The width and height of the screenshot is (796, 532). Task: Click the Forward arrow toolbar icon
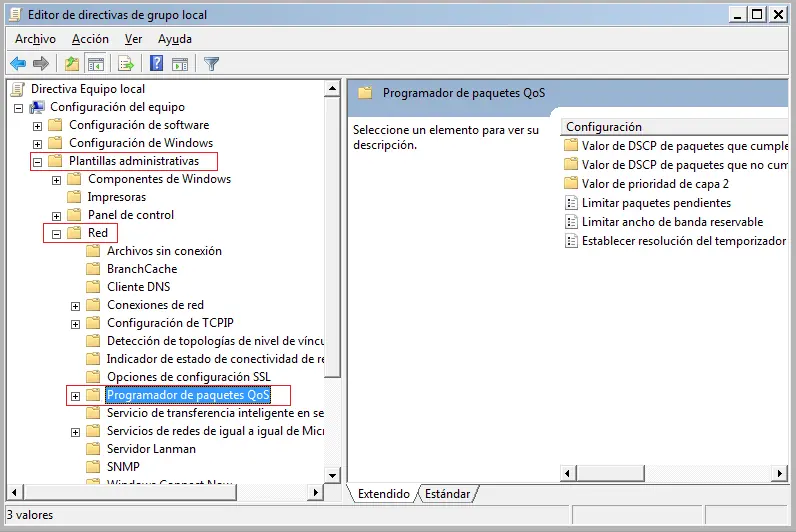[41, 64]
